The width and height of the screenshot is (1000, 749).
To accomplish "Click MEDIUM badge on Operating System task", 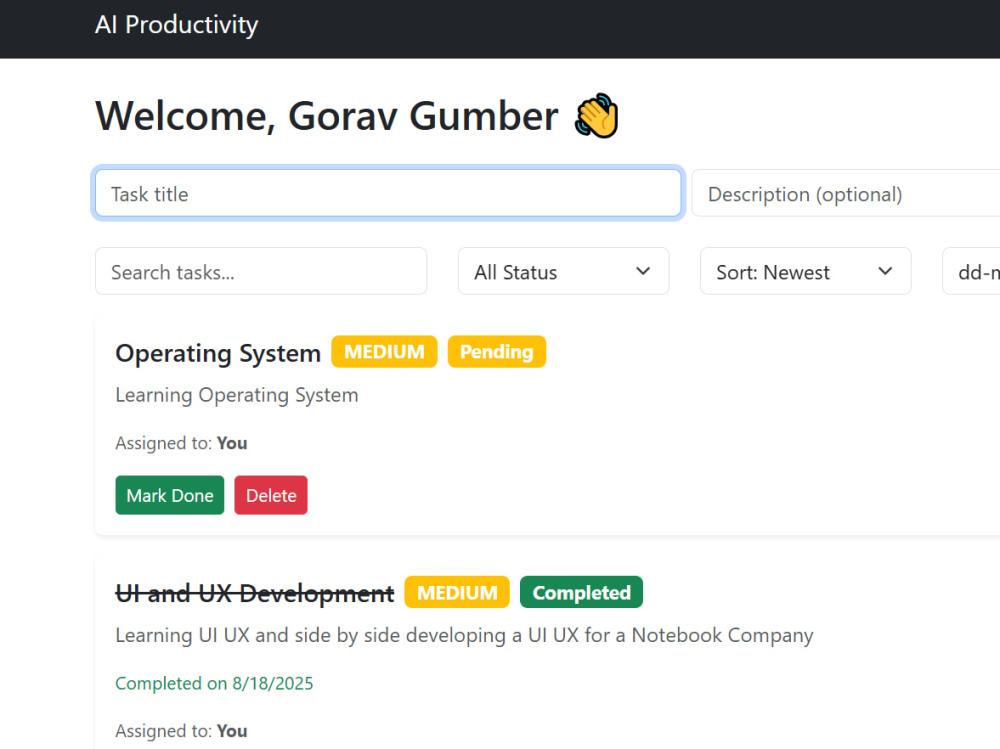I will click(x=384, y=352).
